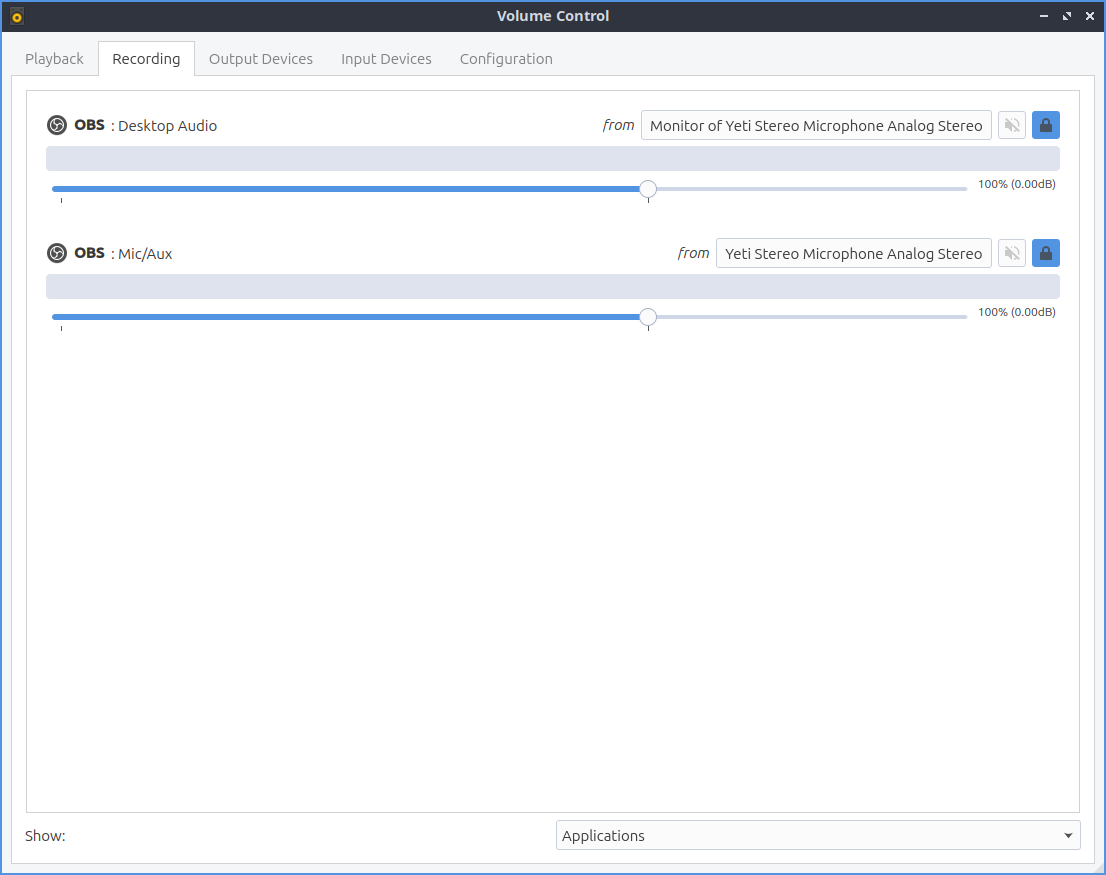Image resolution: width=1106 pixels, height=875 pixels.
Task: Open the Output Devices tab
Action: tap(260, 59)
